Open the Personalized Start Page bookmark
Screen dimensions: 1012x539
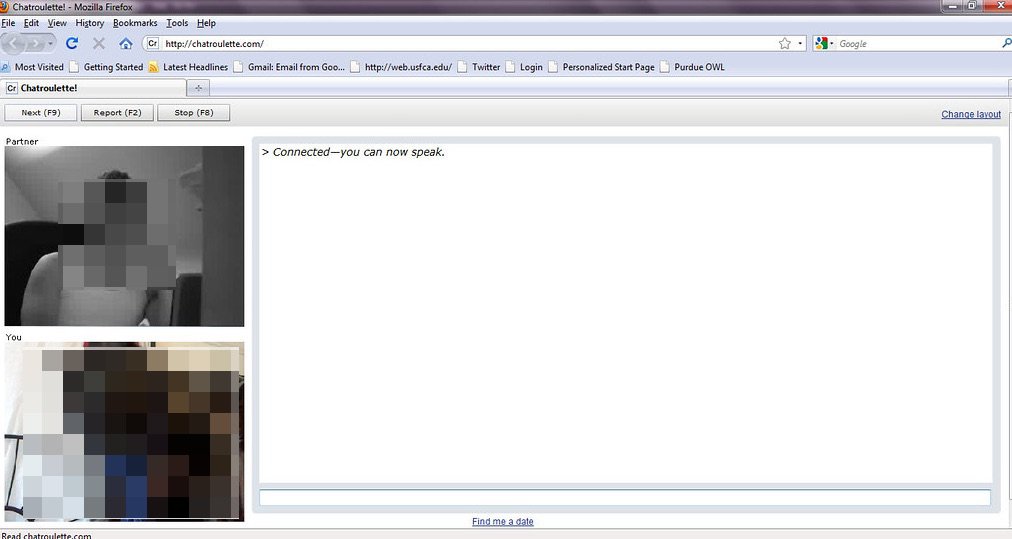(602, 66)
